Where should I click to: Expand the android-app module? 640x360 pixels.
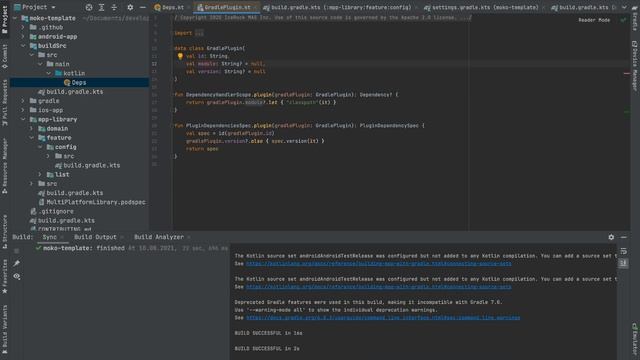[23, 36]
